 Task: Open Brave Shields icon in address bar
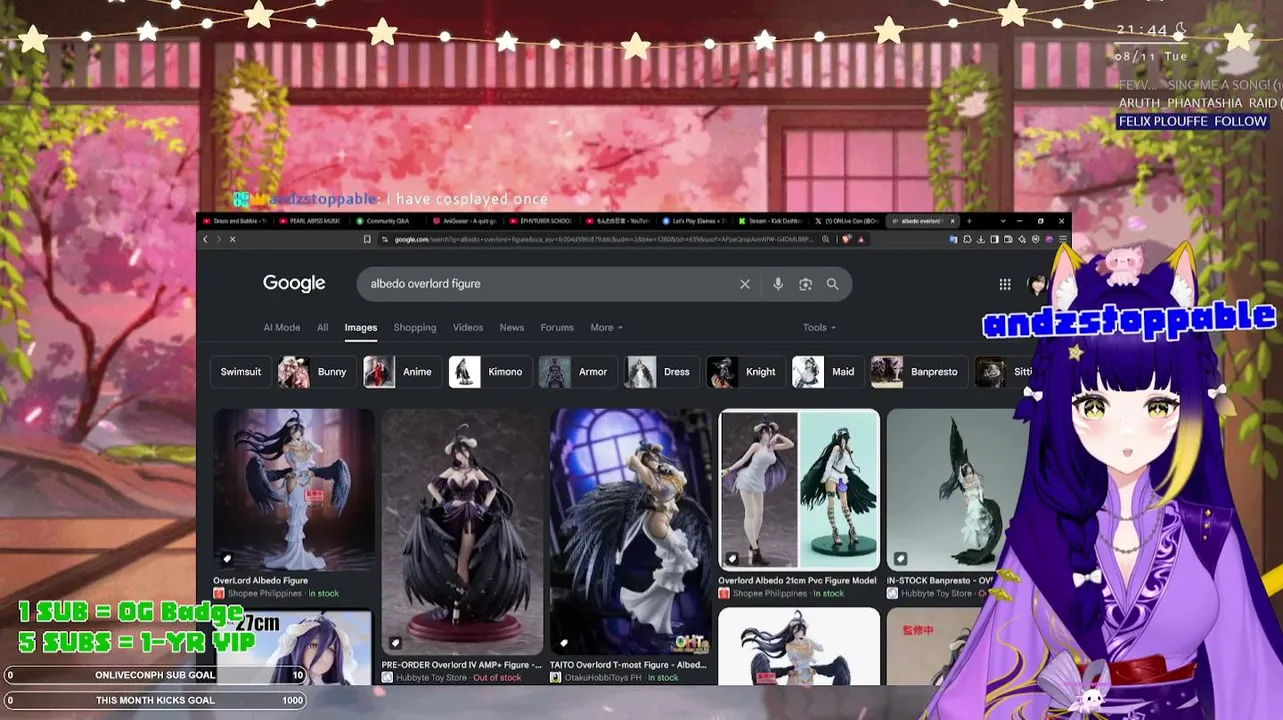coord(847,239)
